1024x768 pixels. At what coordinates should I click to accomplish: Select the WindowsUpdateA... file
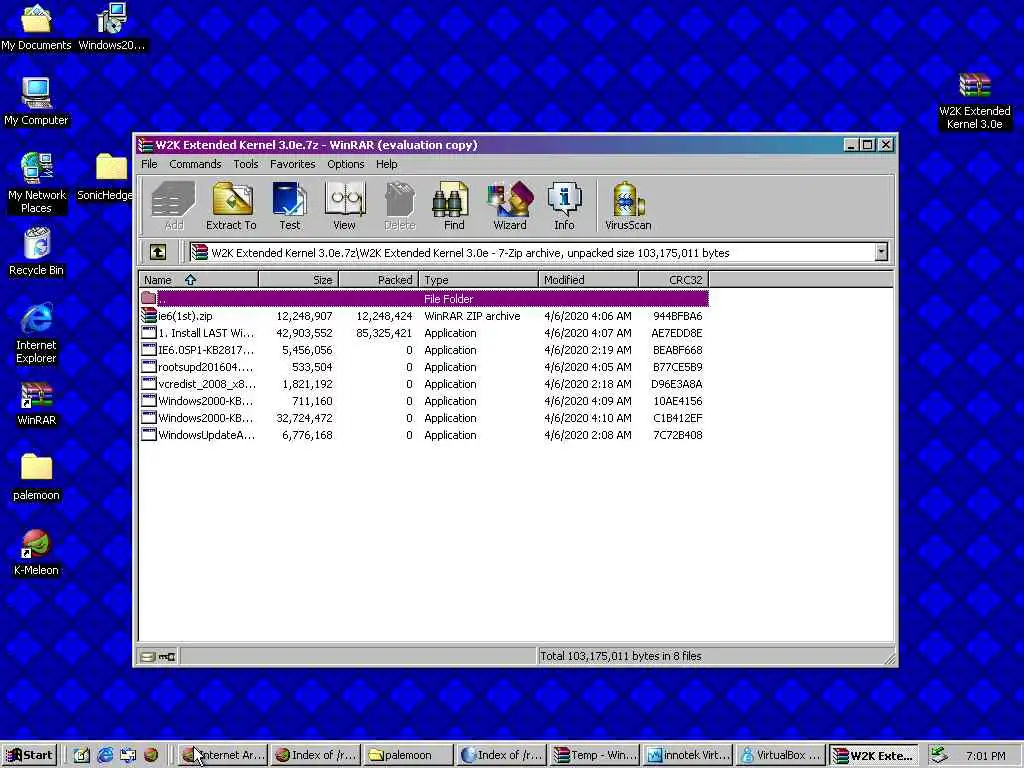[x=424, y=435]
